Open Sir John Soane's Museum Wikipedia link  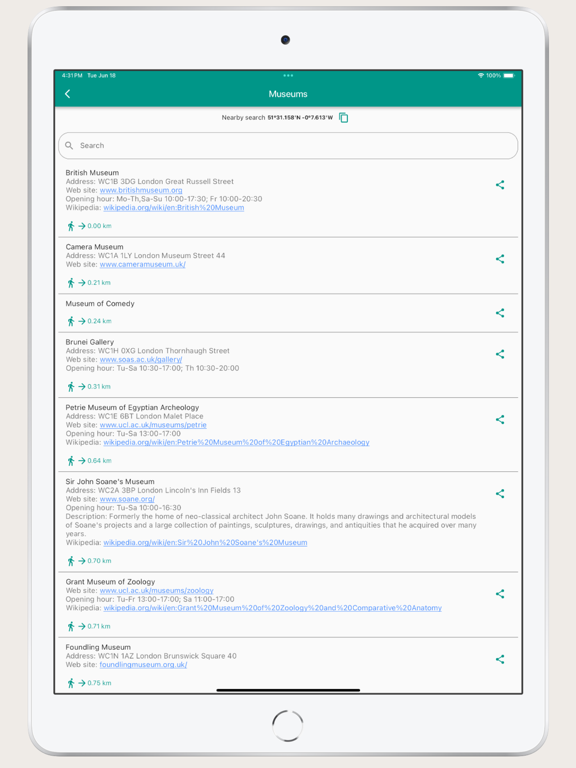coord(205,543)
